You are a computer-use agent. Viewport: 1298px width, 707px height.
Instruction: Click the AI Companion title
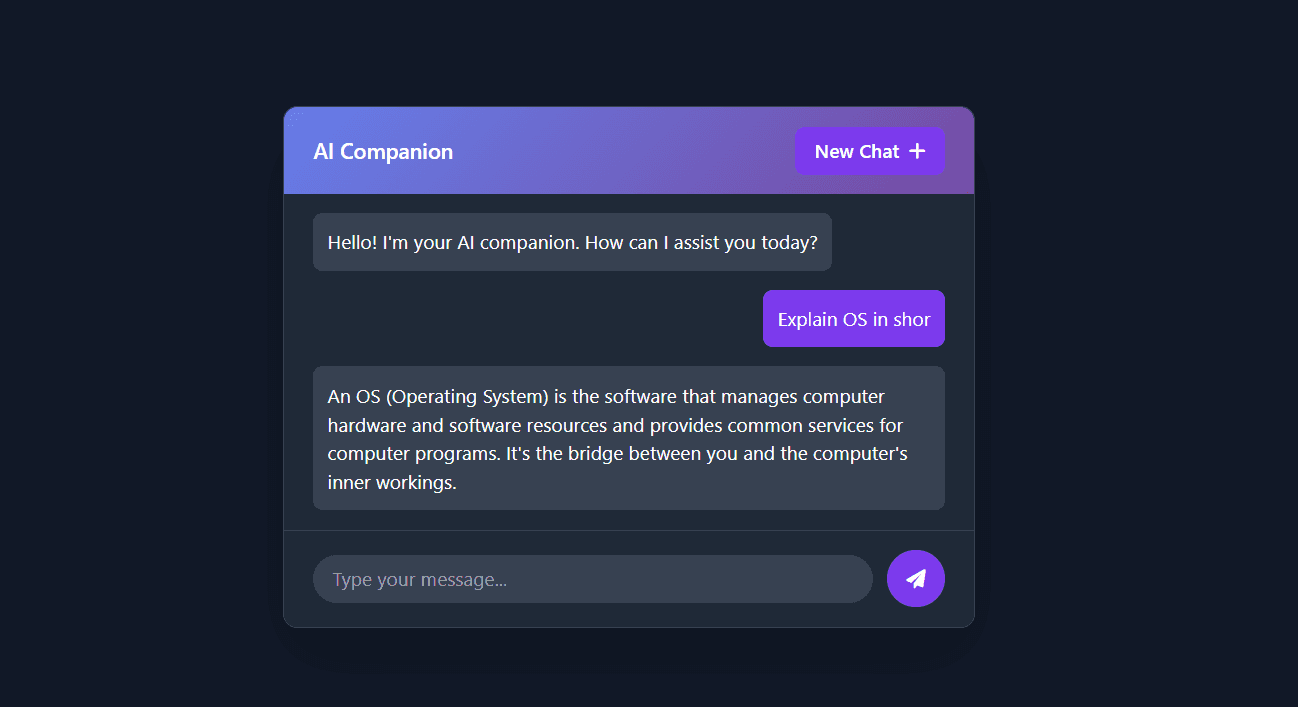coord(384,151)
